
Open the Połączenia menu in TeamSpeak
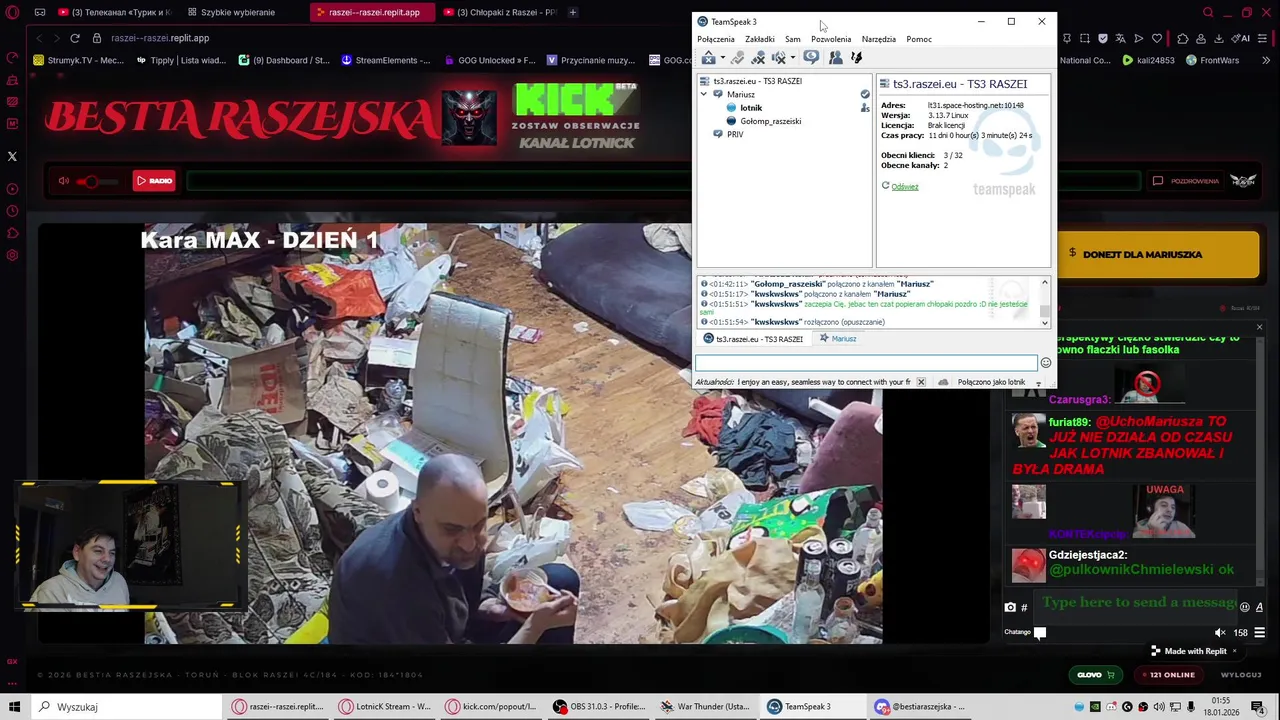pyautogui.click(x=716, y=39)
